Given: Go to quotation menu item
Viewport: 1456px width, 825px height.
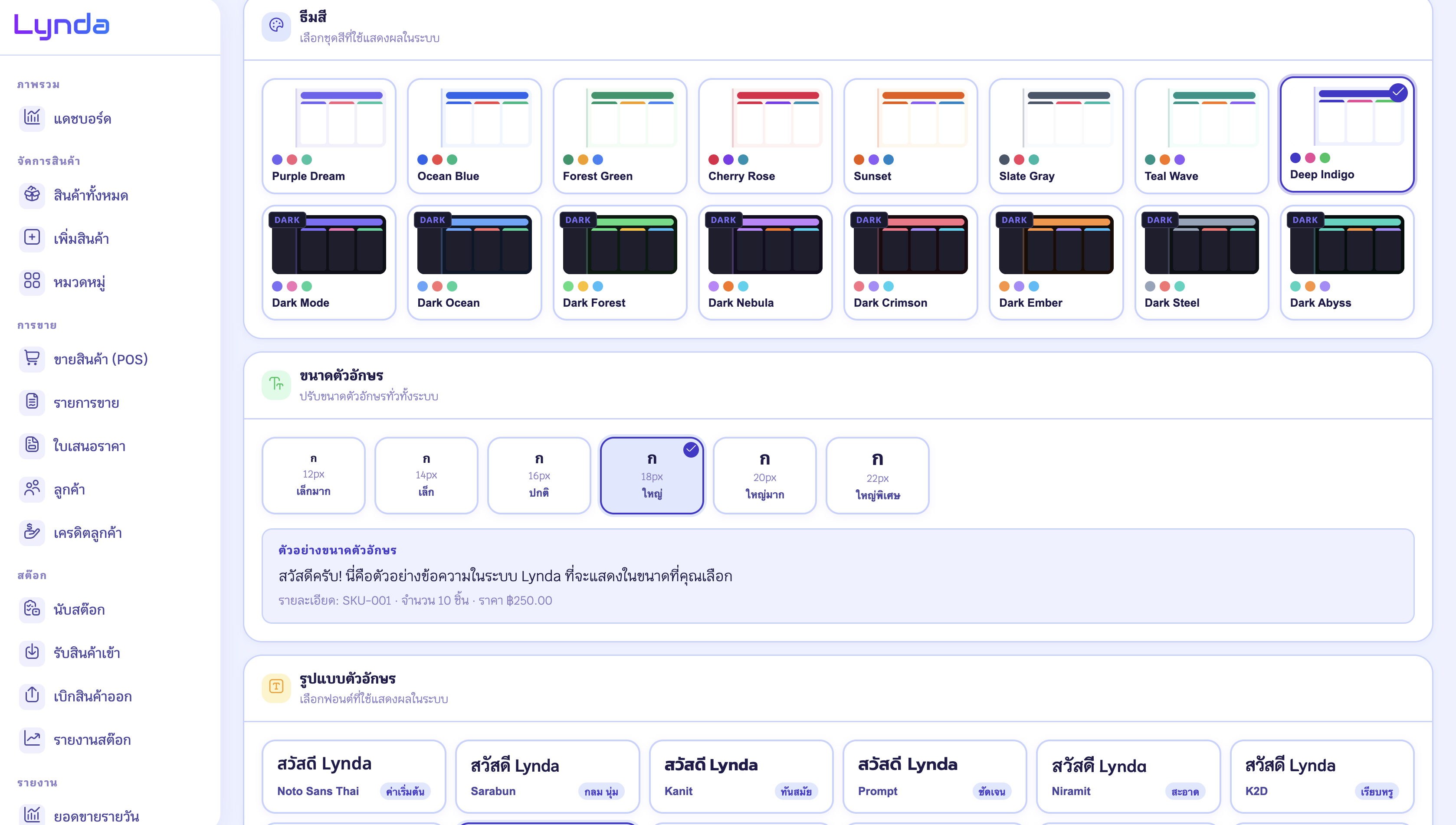Looking at the screenshot, I should click(x=89, y=446).
